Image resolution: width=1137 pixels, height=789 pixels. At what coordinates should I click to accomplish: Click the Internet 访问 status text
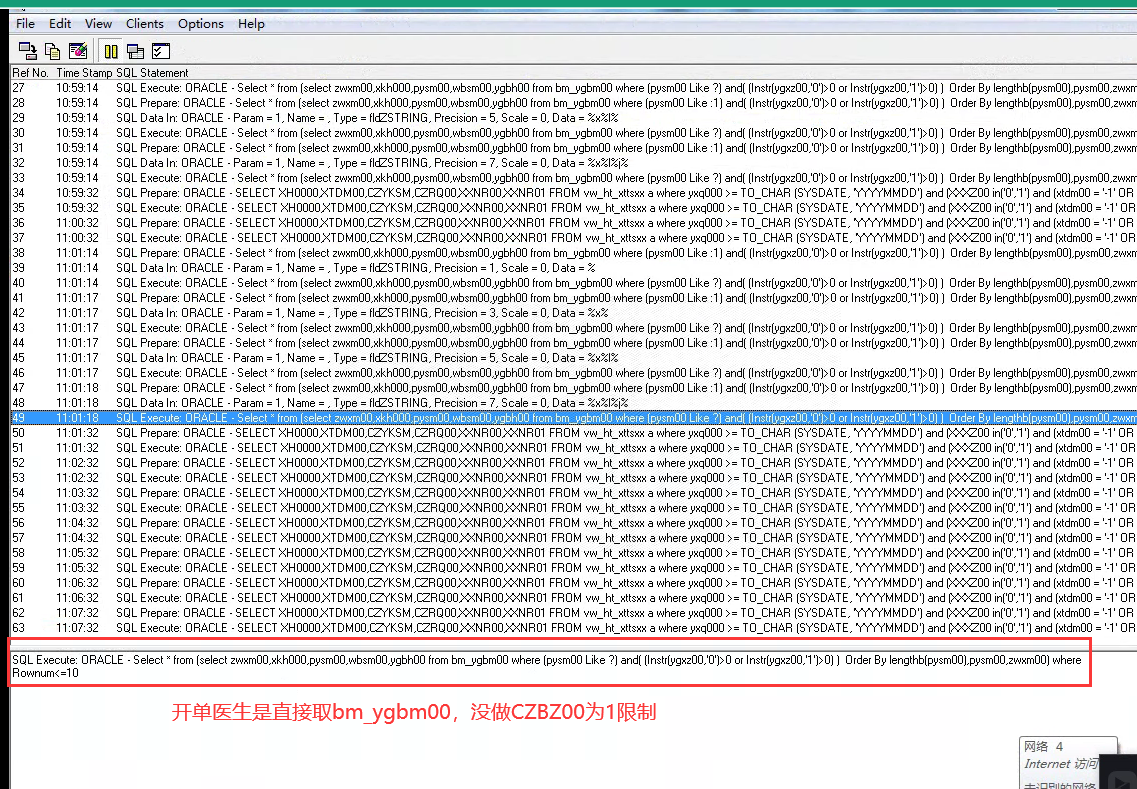[1061, 764]
